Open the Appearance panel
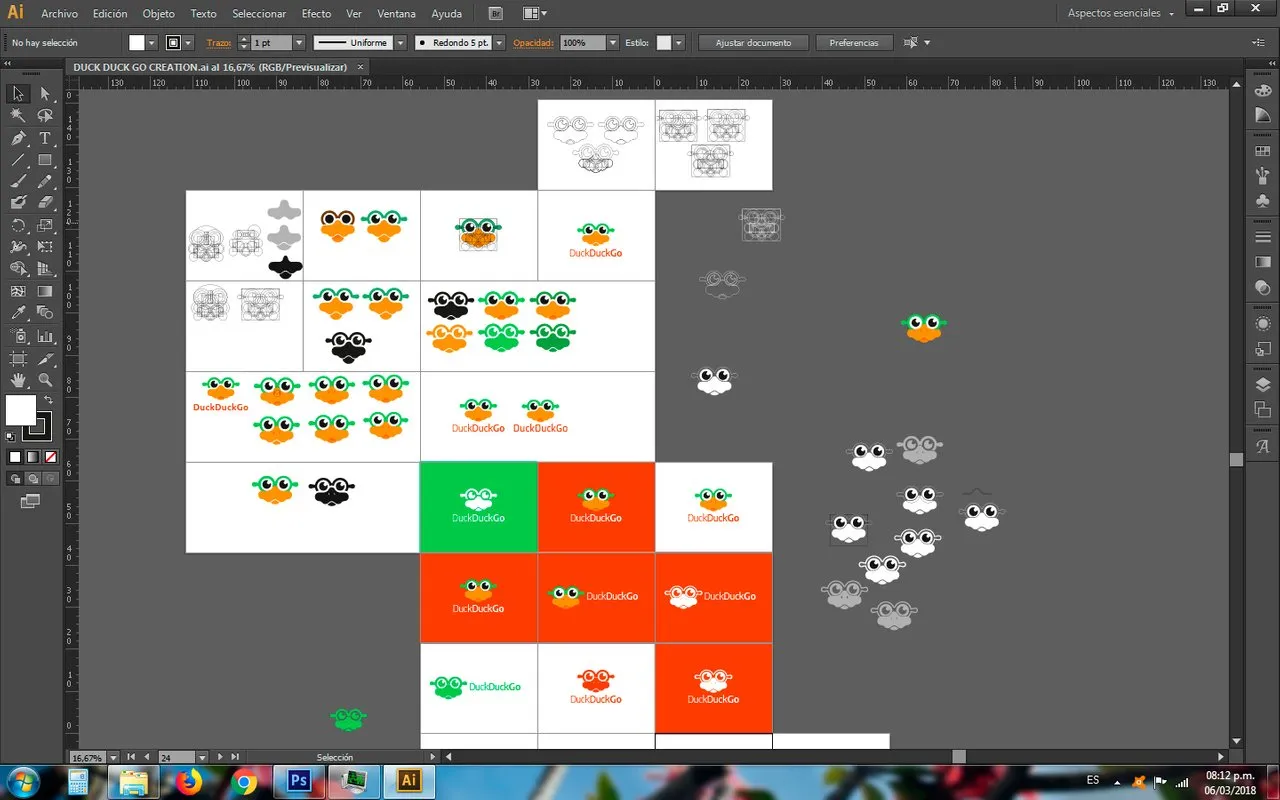Image resolution: width=1280 pixels, height=800 pixels. [1262, 324]
